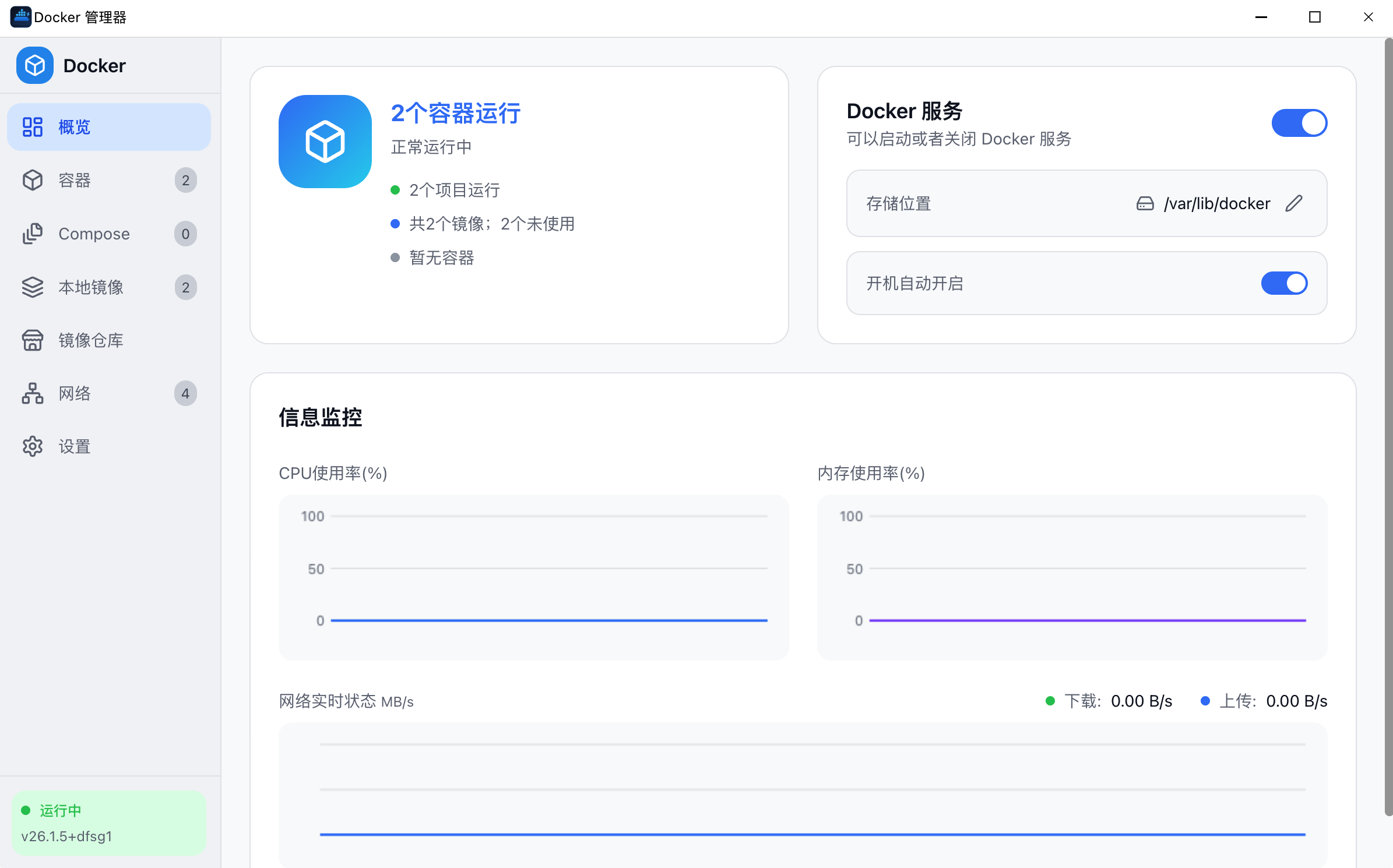Click the 开机自动开启 label

pyautogui.click(x=914, y=283)
